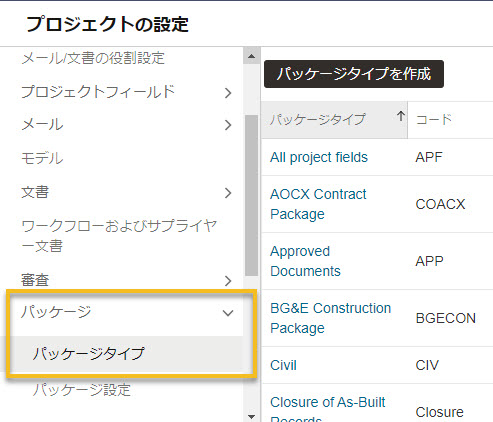
Task: Click the sort arrow on パッケージタイプ column
Action: (x=401, y=117)
